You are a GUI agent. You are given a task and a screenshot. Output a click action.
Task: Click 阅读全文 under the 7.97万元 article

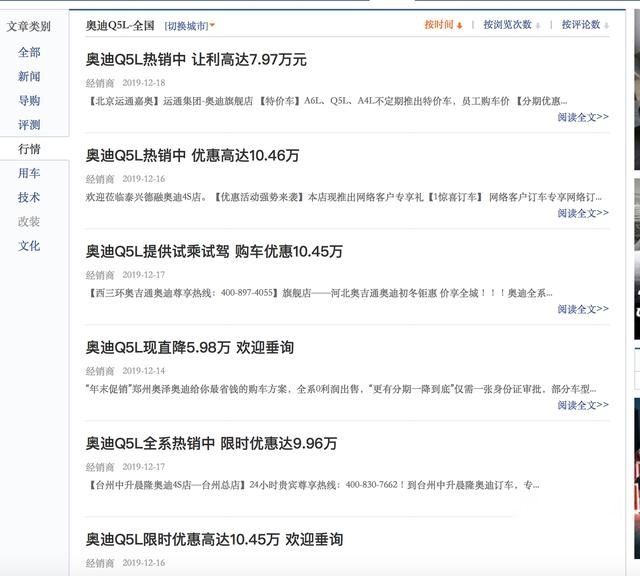click(583, 118)
